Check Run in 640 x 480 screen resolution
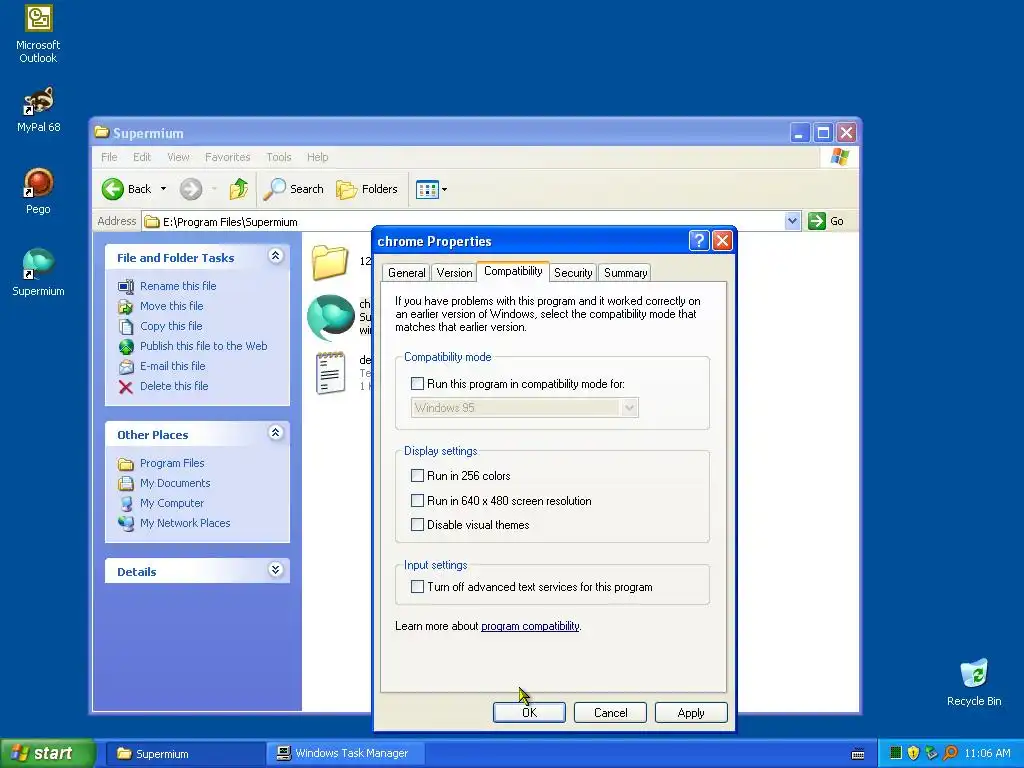This screenshot has width=1024, height=768. (x=417, y=501)
